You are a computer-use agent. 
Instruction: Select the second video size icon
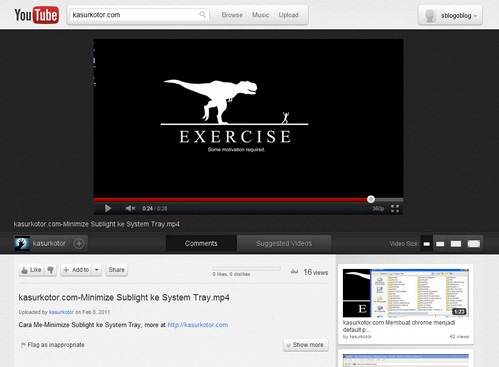440,244
